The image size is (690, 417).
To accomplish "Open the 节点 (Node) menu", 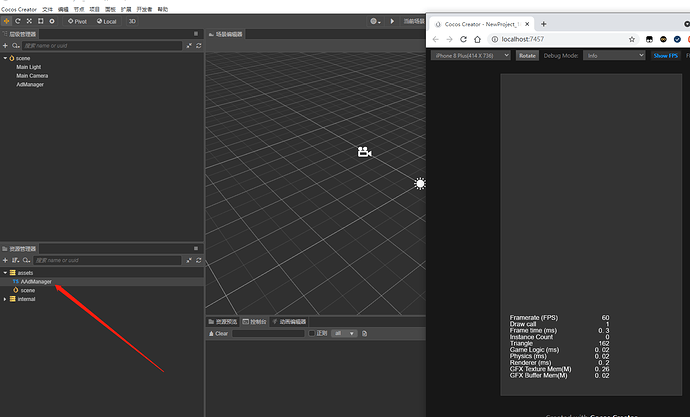I will (79, 9).
